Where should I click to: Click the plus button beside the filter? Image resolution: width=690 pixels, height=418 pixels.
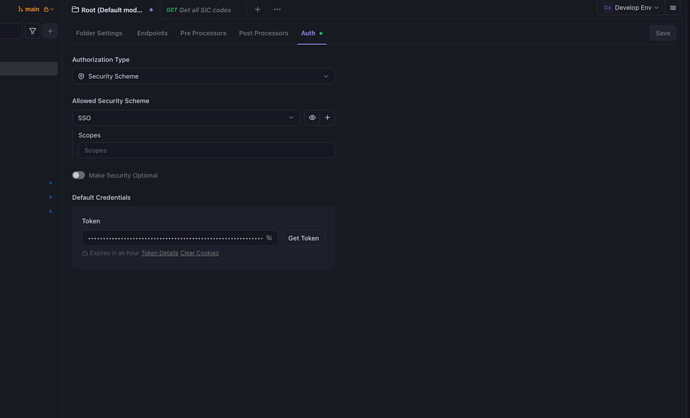coord(50,31)
